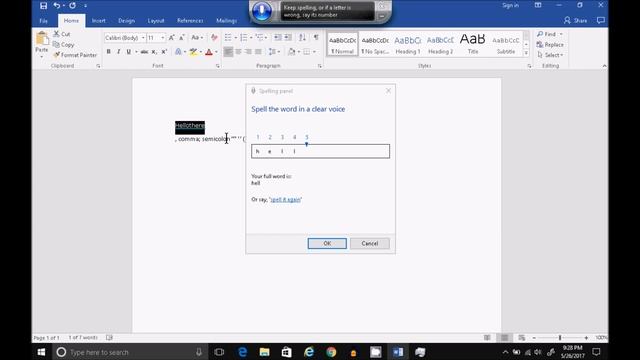Sort the selected paragraphs
The image size is (640, 360).
click(302, 38)
